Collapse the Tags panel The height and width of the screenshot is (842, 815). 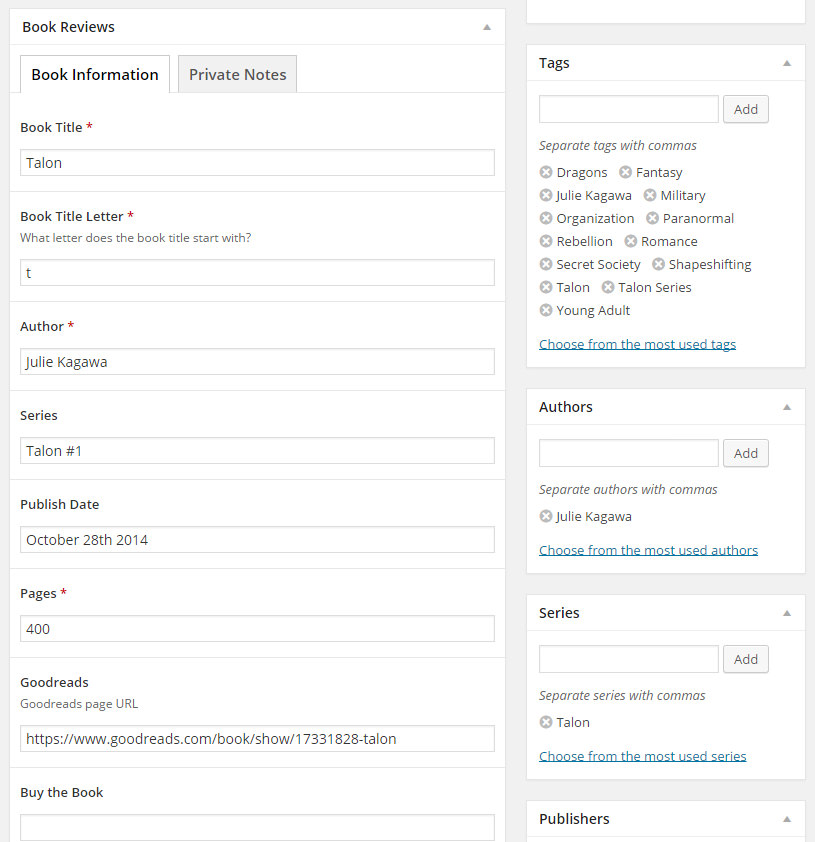tap(786, 63)
